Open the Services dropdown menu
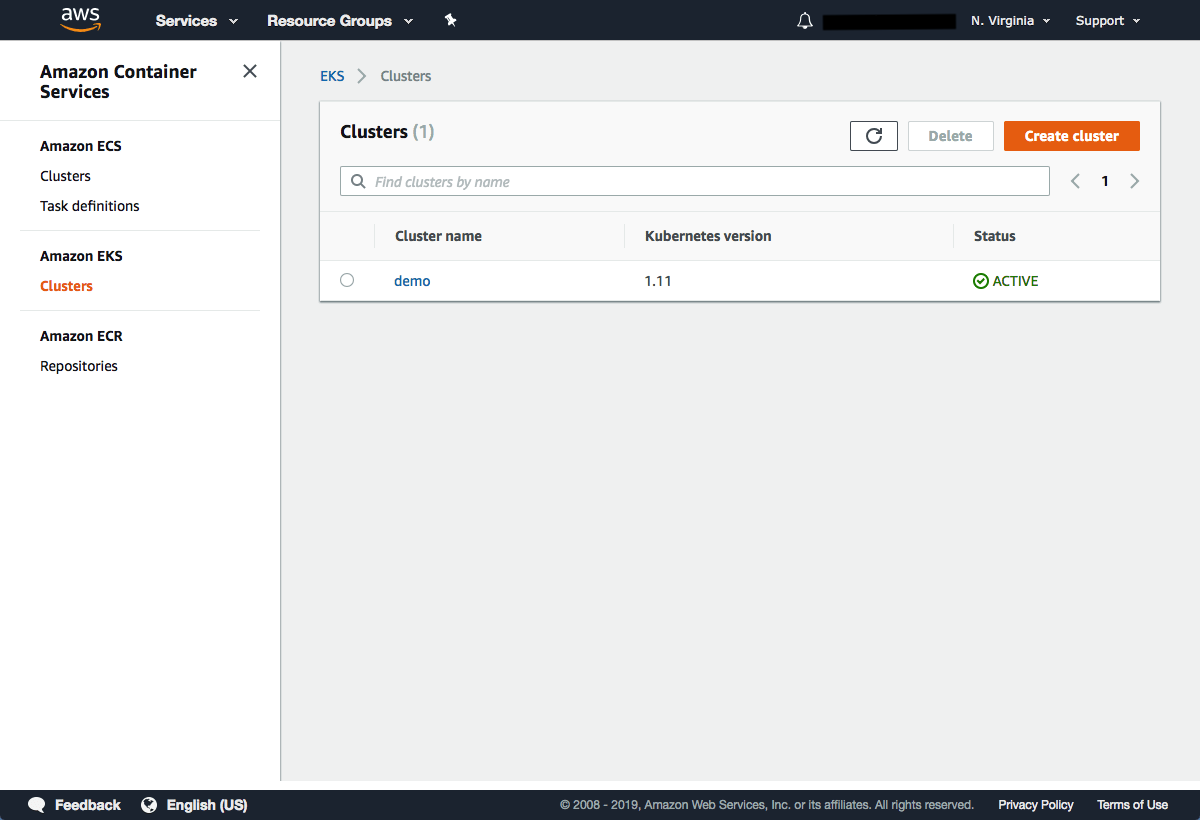This screenshot has height=820, width=1200. pos(197,21)
